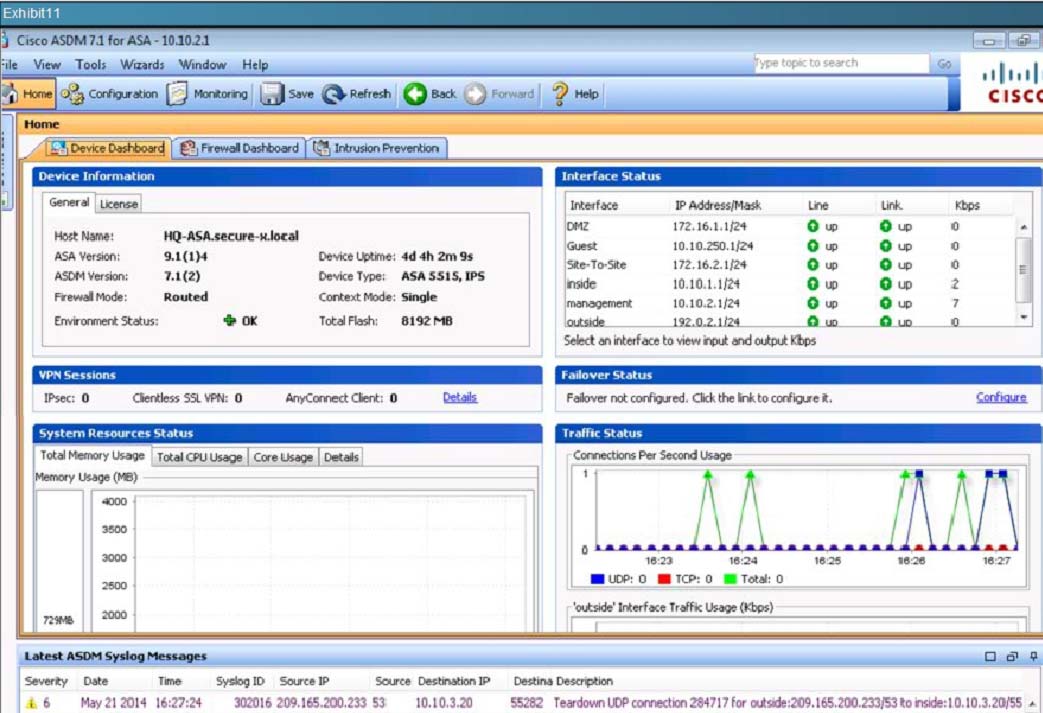
Task: Open the Wizards menu
Action: click(142, 65)
